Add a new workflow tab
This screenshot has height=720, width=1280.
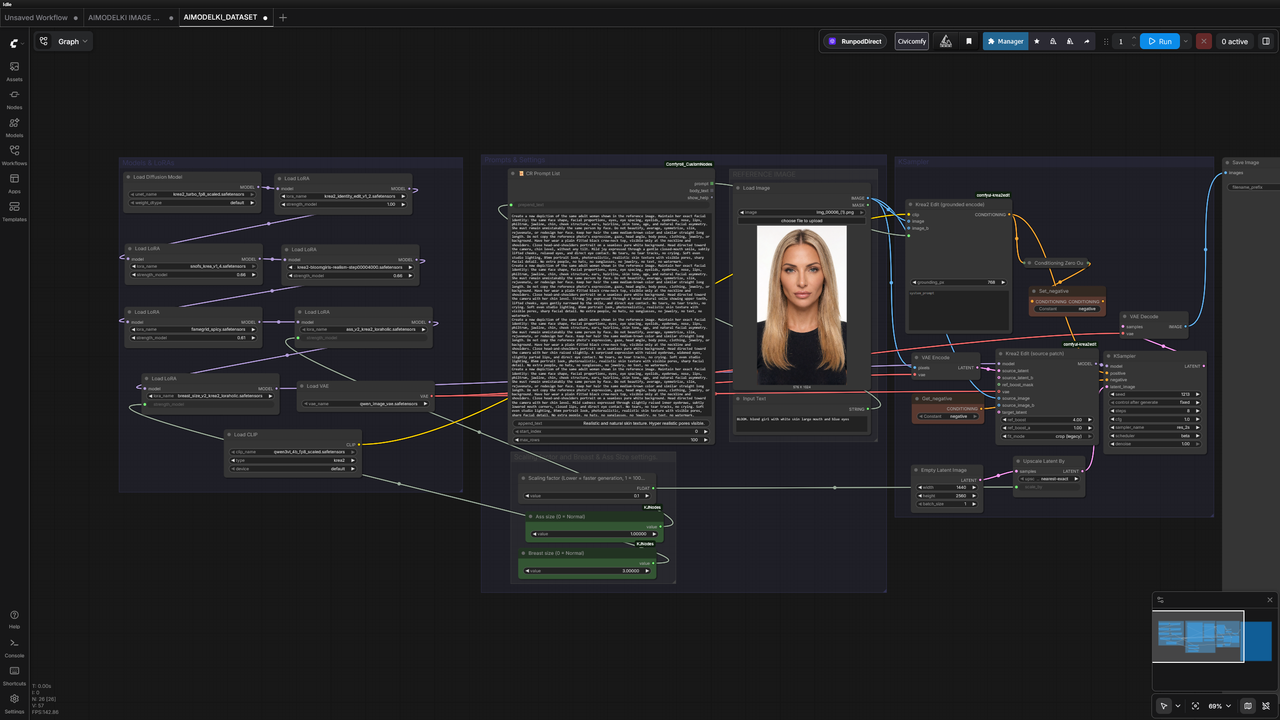(283, 17)
